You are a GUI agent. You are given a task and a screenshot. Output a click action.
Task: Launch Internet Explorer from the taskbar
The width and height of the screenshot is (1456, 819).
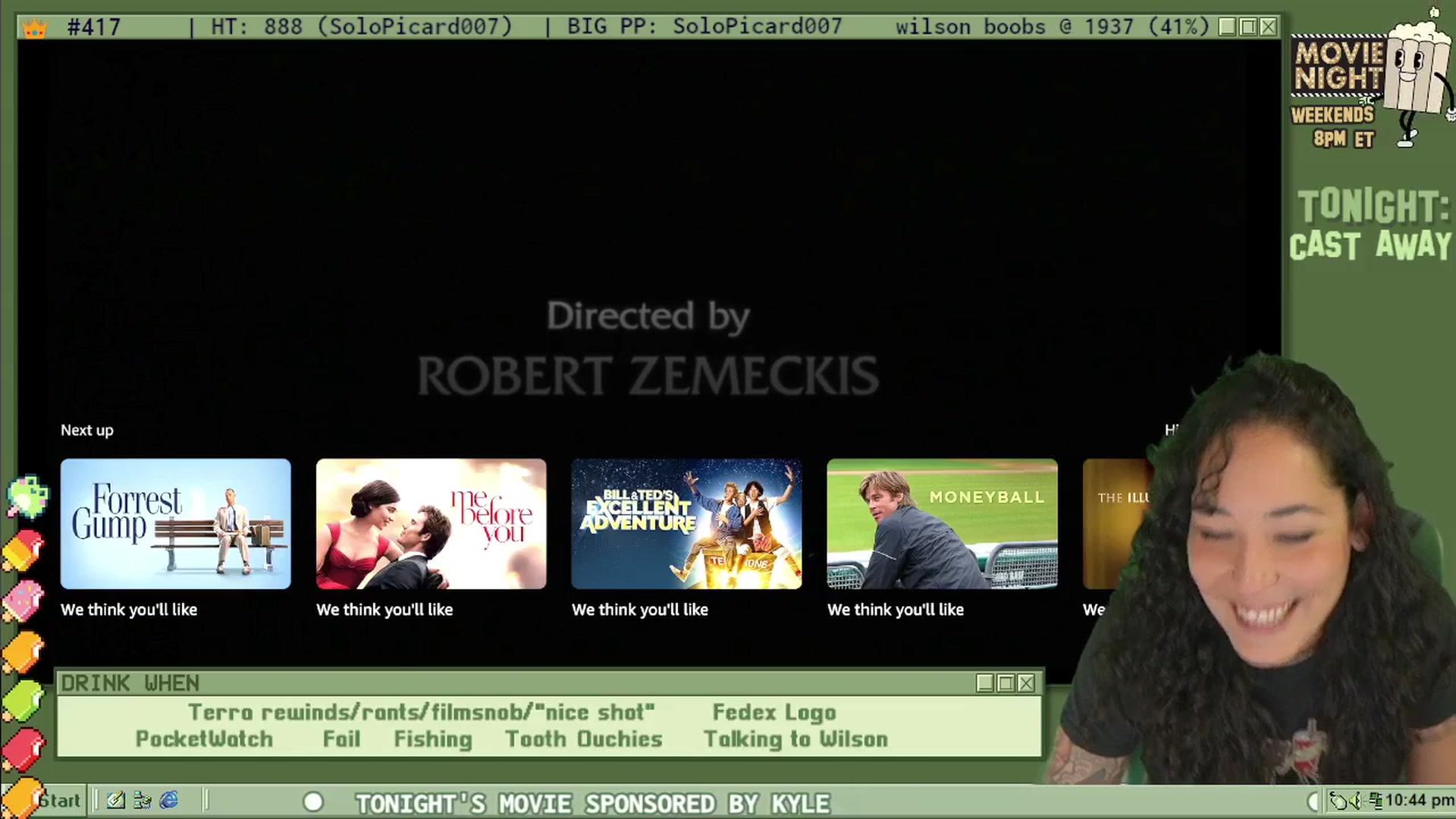[169, 800]
